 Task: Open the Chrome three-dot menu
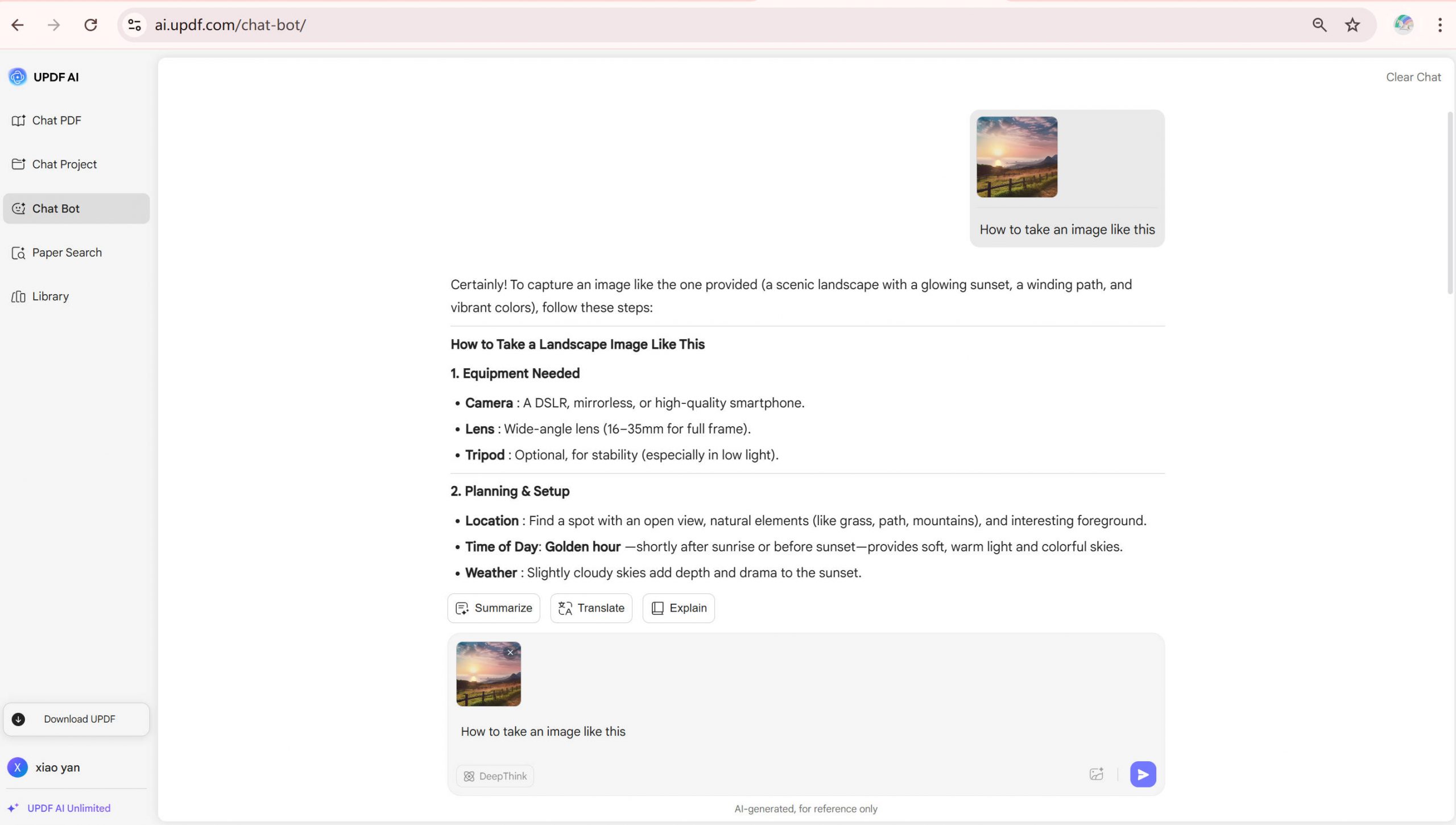pos(1440,25)
